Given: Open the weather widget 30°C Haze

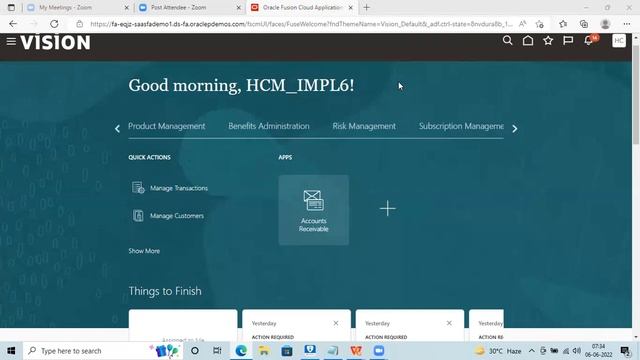Looking at the screenshot, I should (498, 351).
